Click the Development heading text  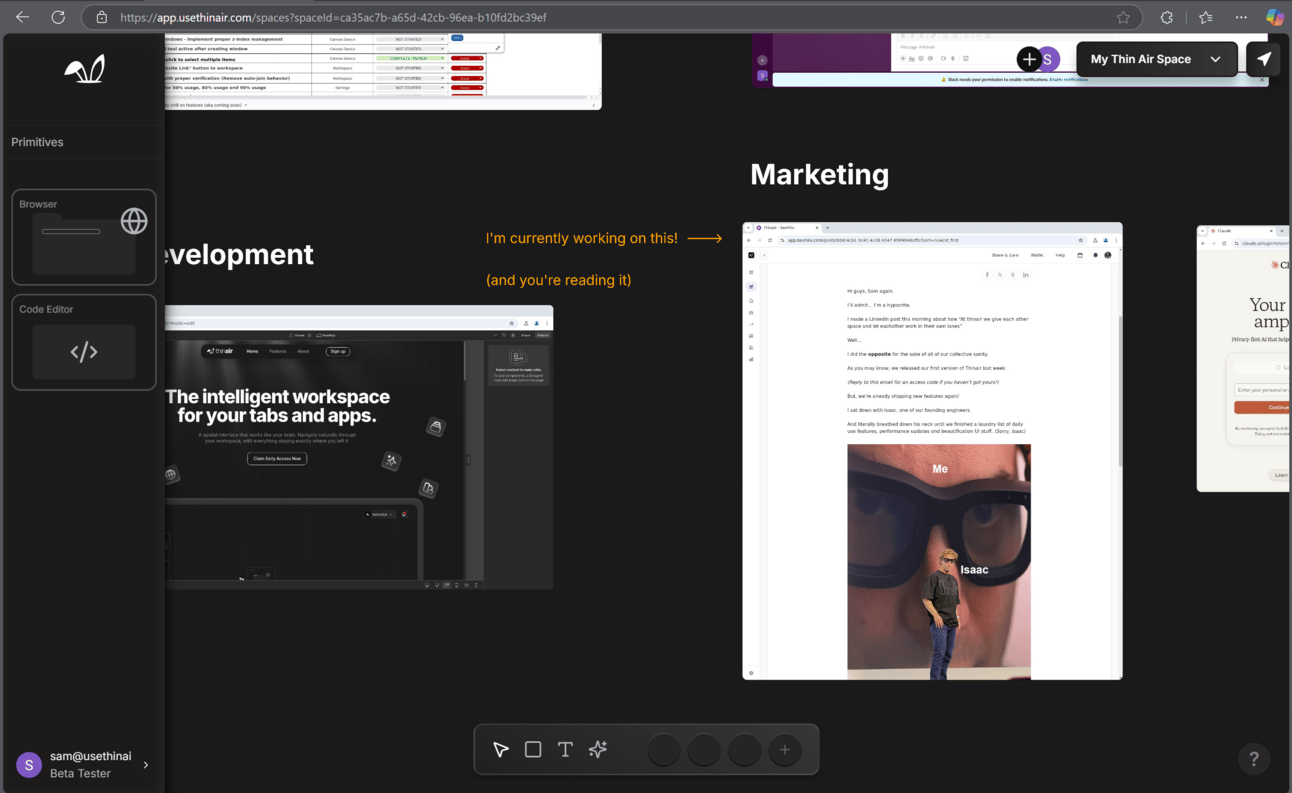pyautogui.click(x=239, y=254)
